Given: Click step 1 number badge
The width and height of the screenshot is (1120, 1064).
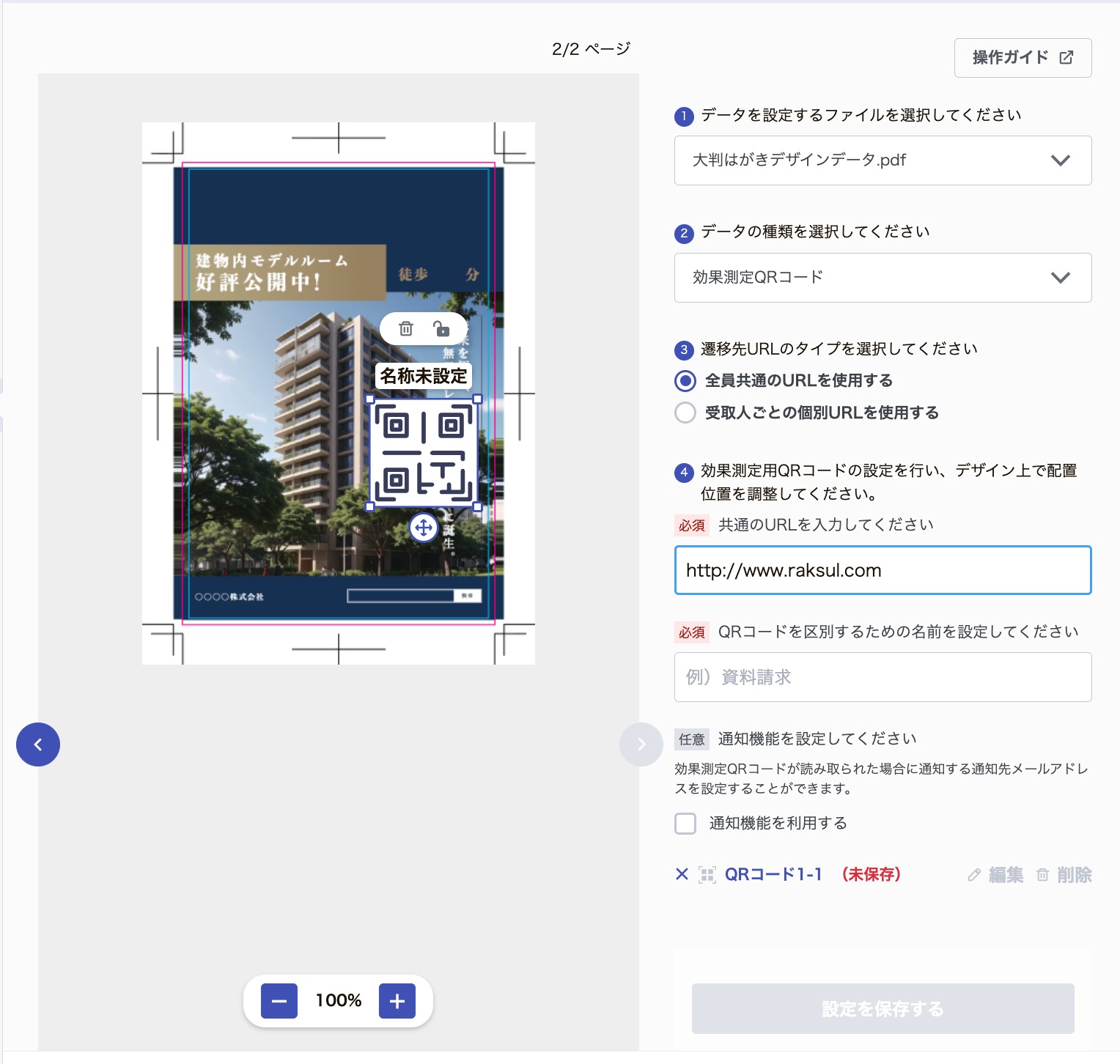Looking at the screenshot, I should pyautogui.click(x=684, y=117).
